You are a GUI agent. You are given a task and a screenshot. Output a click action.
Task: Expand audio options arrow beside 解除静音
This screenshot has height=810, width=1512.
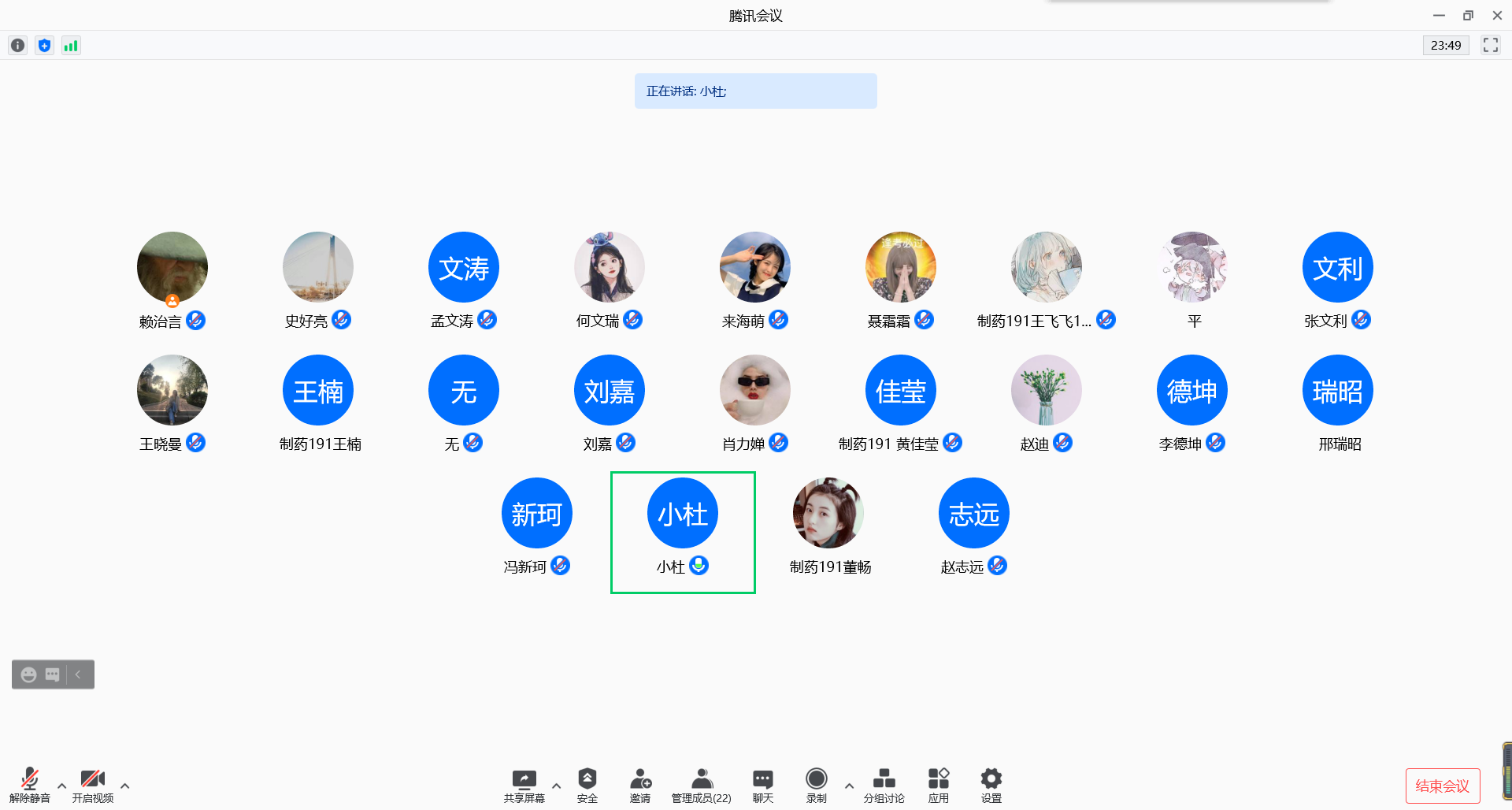point(61,786)
